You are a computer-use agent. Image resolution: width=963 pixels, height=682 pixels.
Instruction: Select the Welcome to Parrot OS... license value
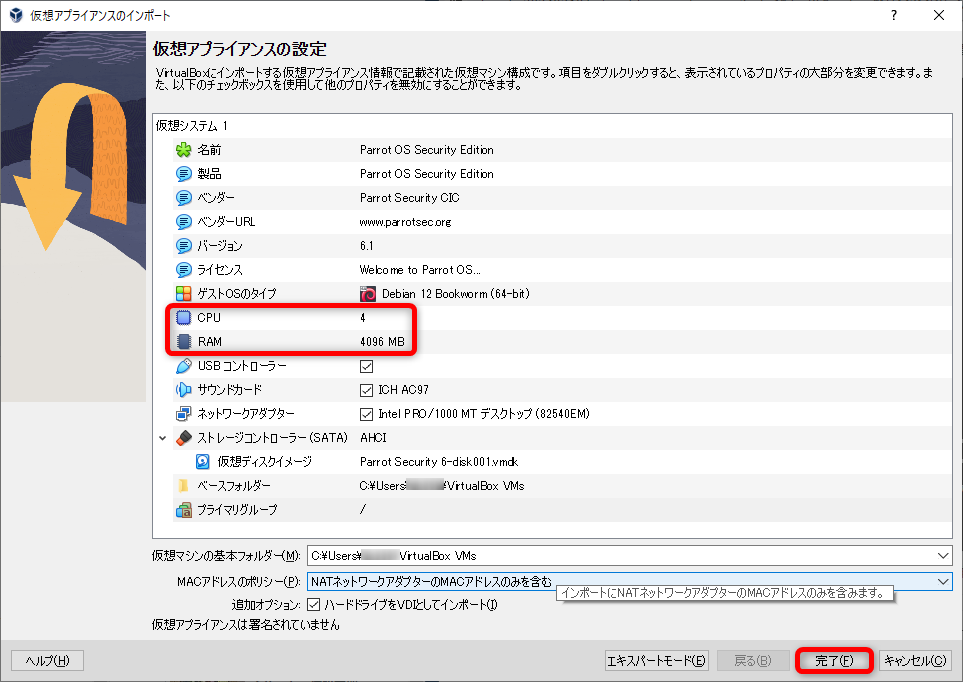[420, 270]
